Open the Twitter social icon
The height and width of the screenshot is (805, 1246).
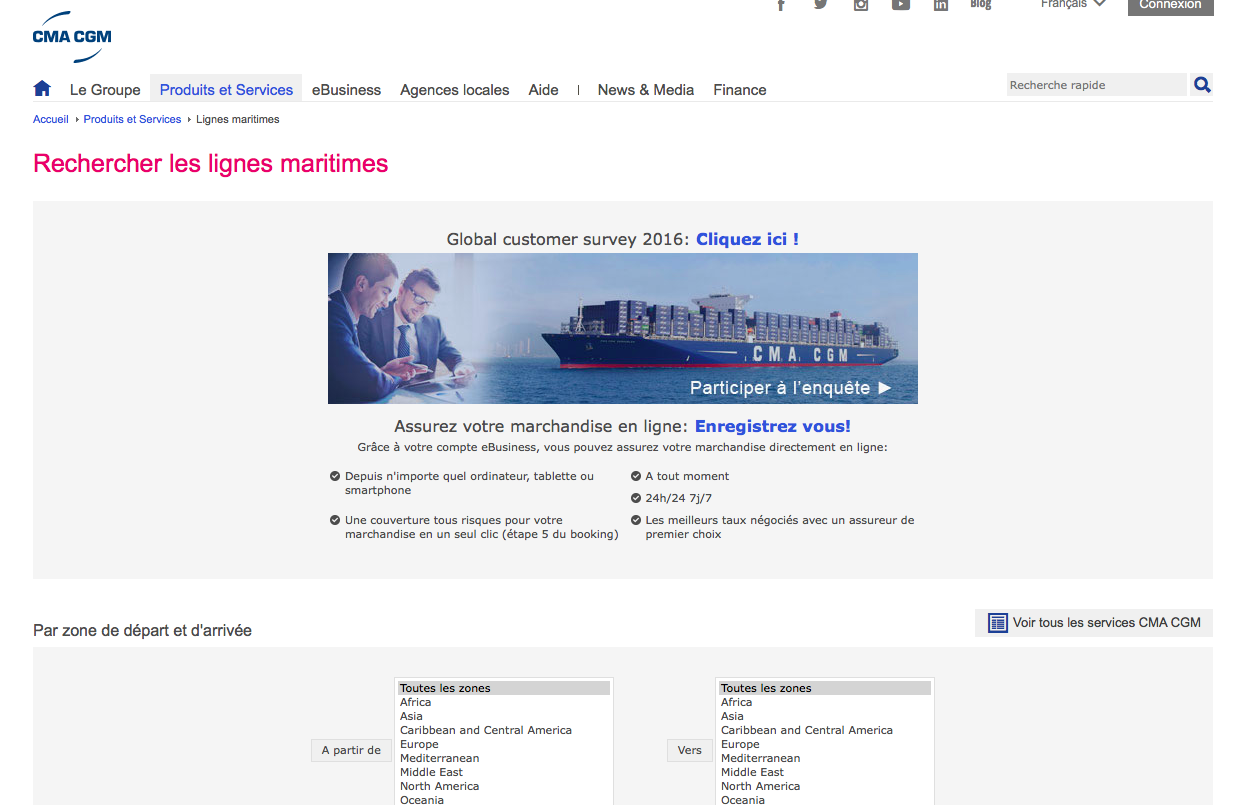[x=821, y=4]
